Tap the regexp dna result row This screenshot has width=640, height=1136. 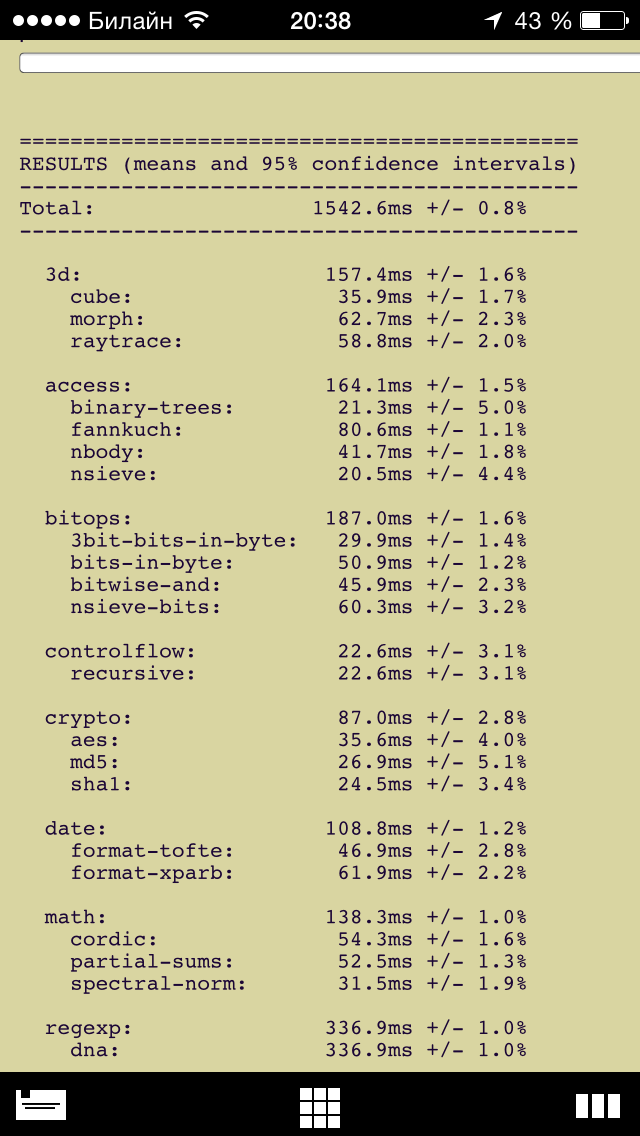coord(298,1050)
